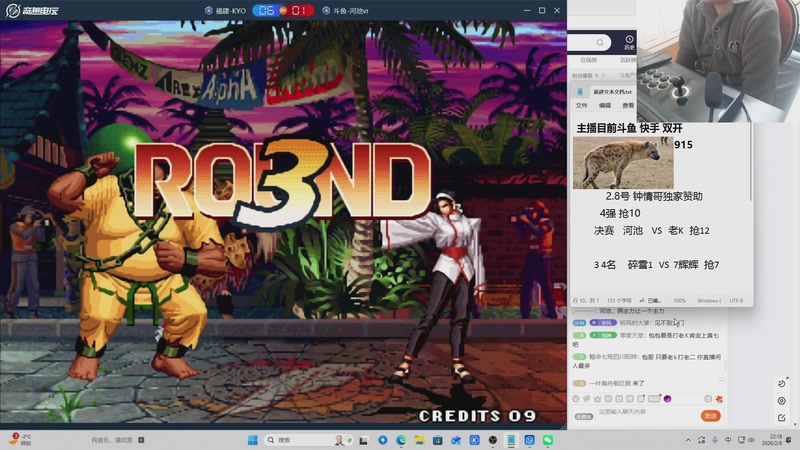Collapse the chat notice with the small minus button
Image resolution: width=800 pixels, height=450 pixels.
(721, 381)
